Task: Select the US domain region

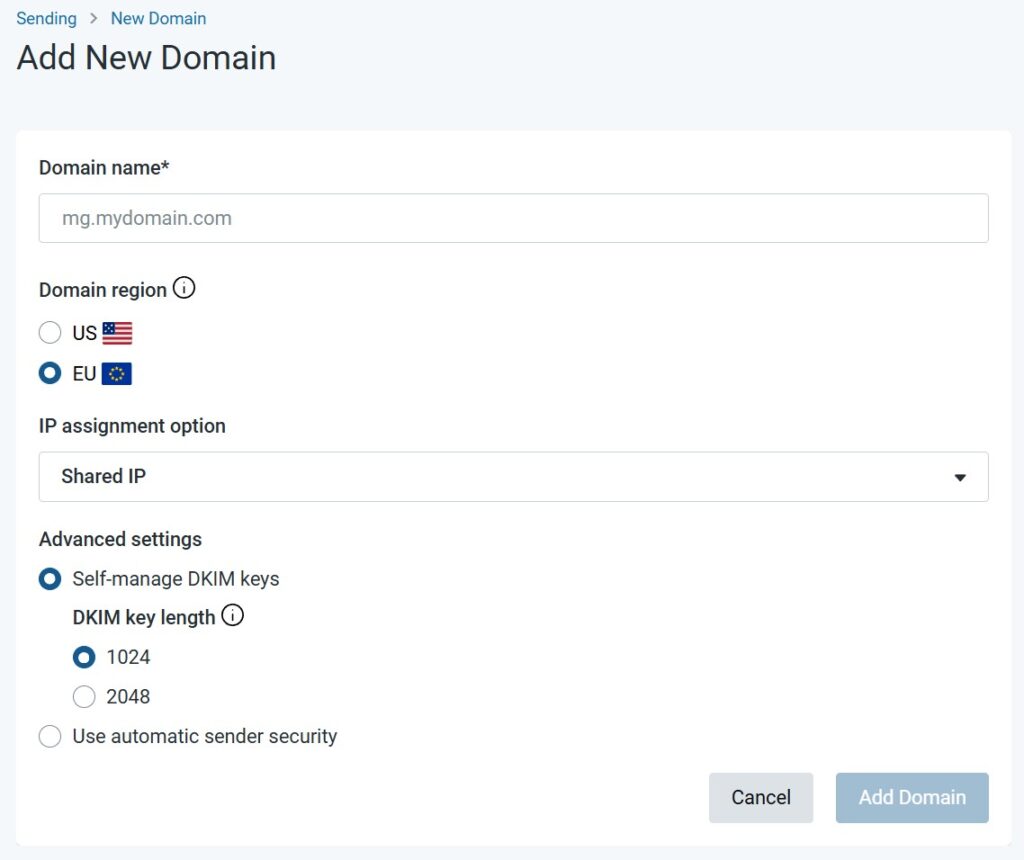Action: pos(50,332)
